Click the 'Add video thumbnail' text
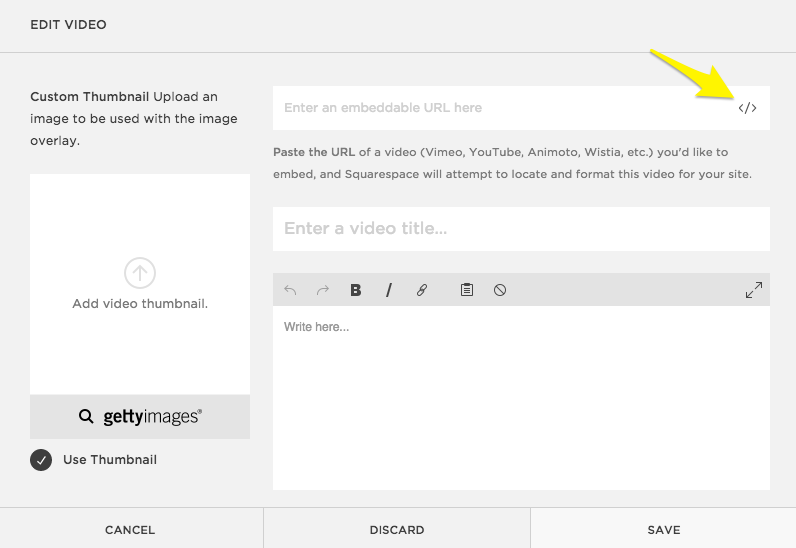Screen dimensions: 796x548 tap(140, 304)
